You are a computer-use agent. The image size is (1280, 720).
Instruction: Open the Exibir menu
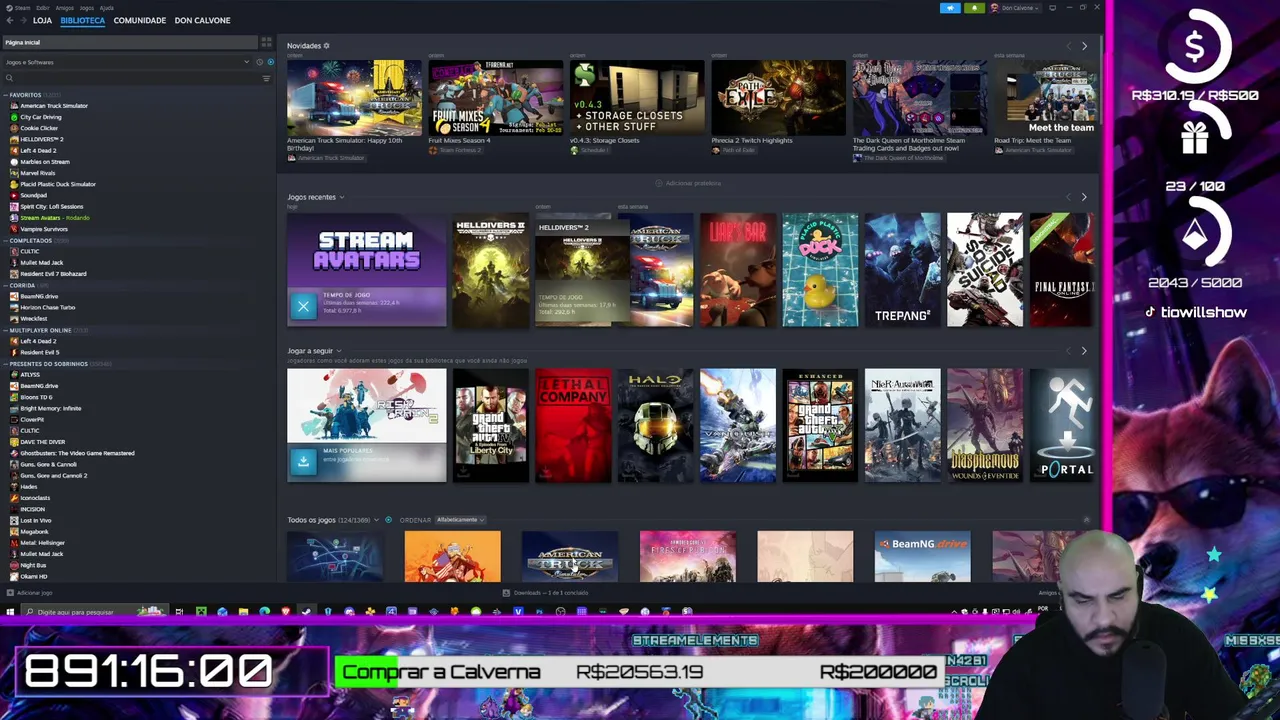(43, 8)
